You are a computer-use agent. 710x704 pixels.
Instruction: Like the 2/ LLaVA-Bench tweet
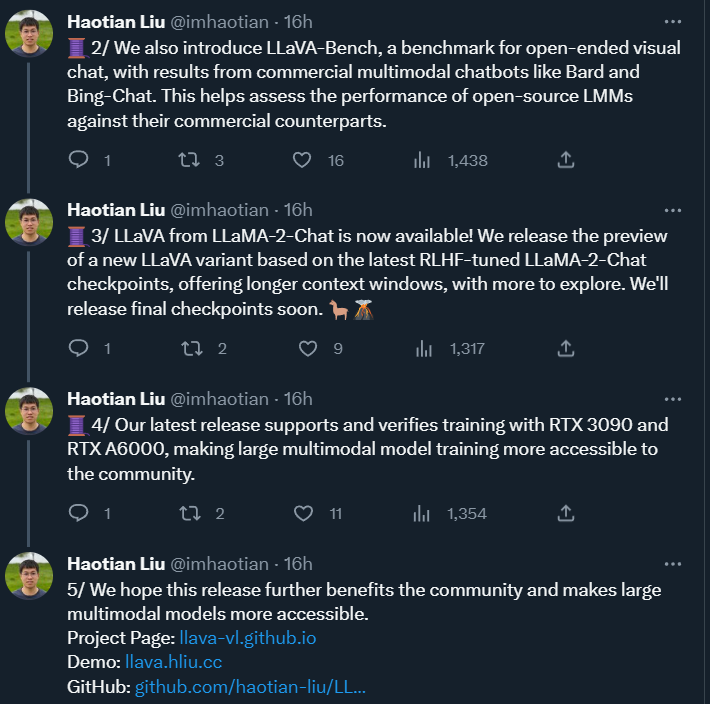point(302,160)
